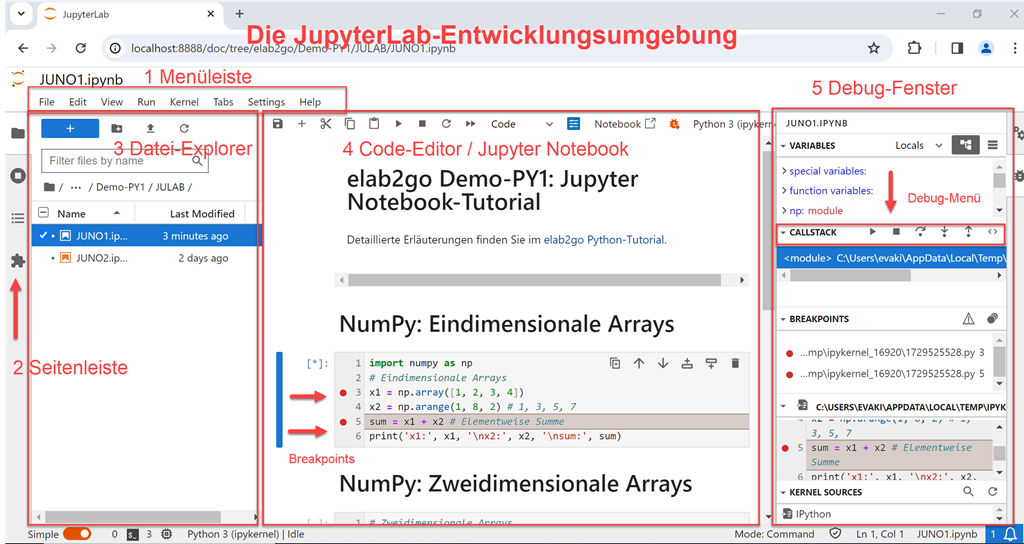Continue execution in debug menu
1024x544 pixels.
(873, 232)
